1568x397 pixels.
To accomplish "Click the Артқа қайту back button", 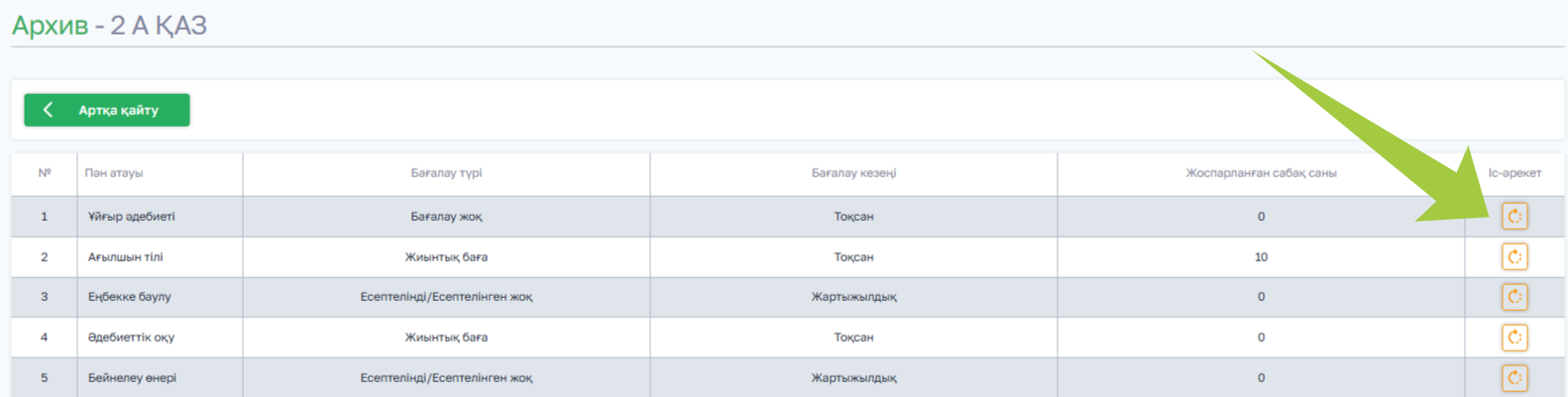I will [107, 110].
